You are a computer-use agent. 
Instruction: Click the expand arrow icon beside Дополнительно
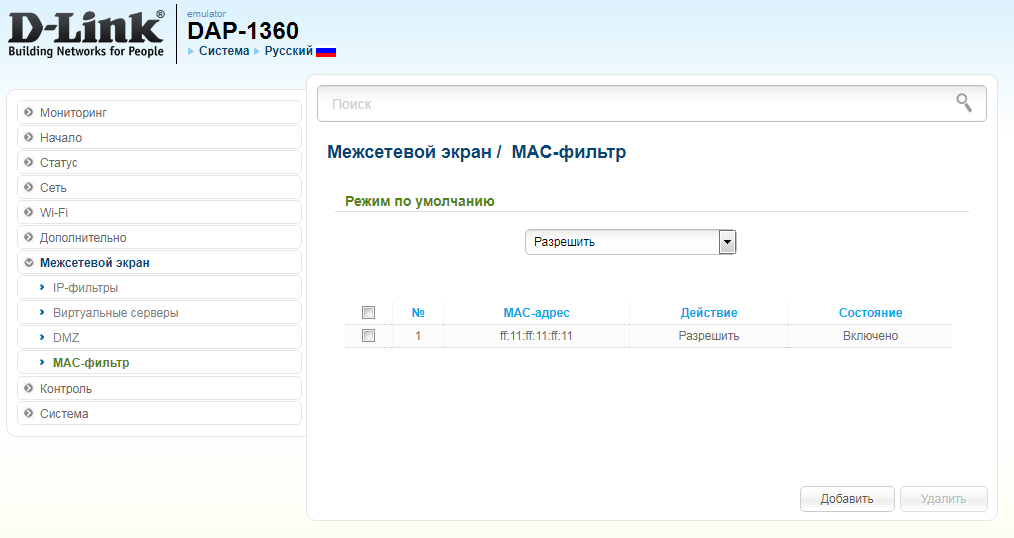point(28,237)
